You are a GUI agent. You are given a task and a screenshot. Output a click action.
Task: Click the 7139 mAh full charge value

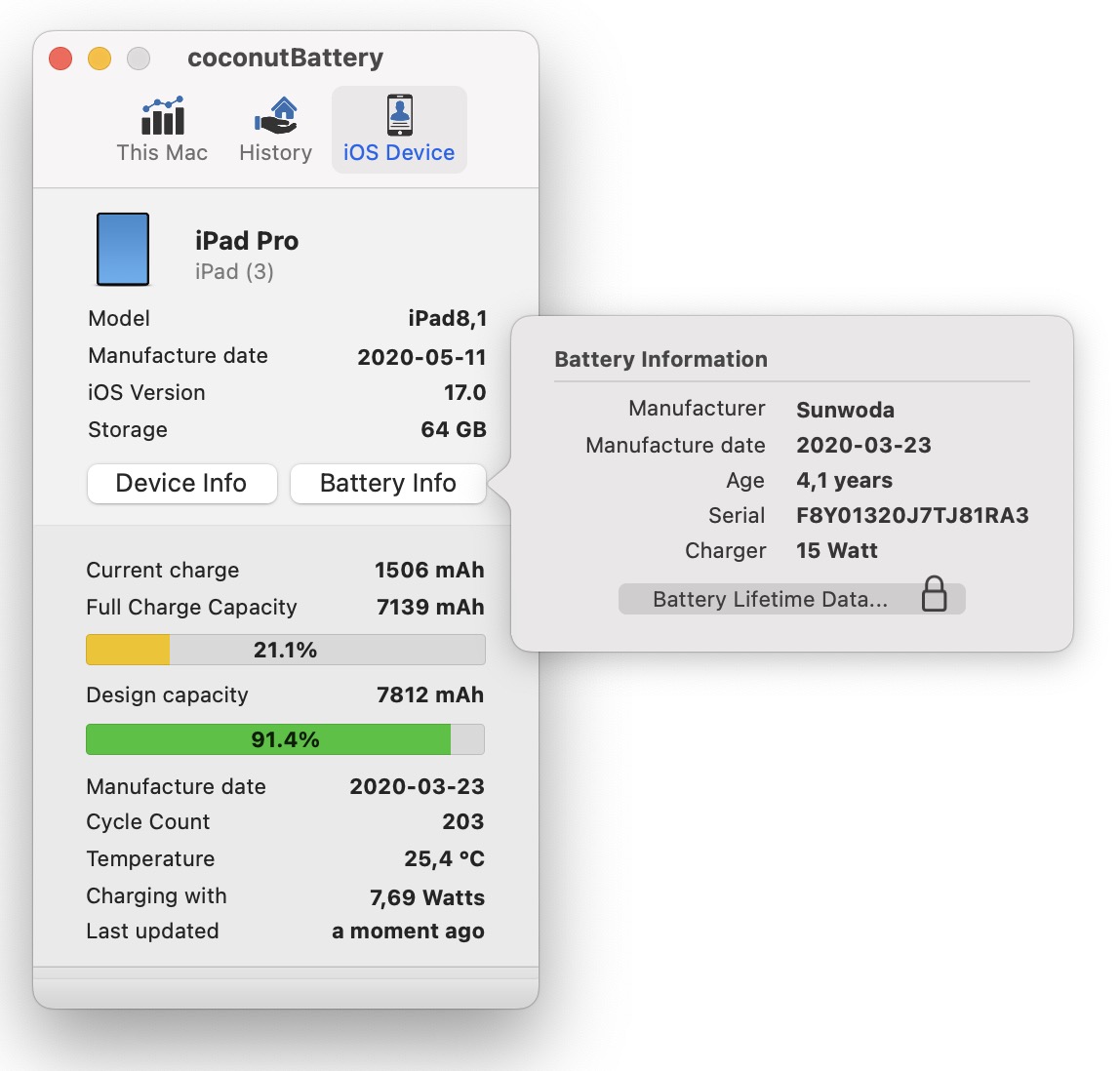click(x=430, y=607)
